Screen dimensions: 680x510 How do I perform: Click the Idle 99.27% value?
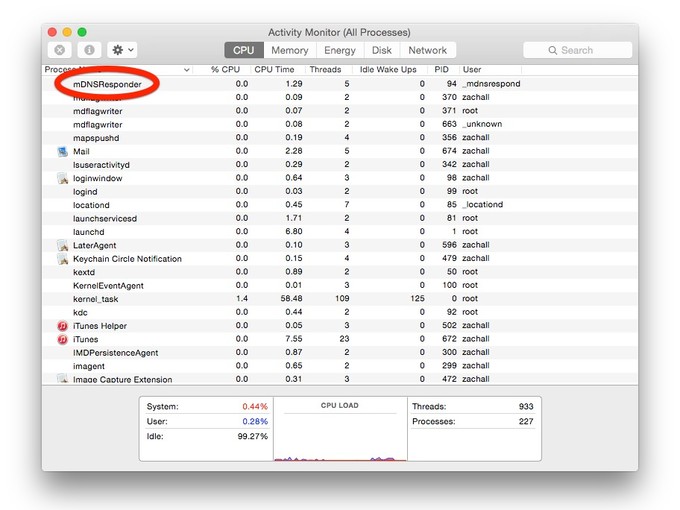(252, 436)
